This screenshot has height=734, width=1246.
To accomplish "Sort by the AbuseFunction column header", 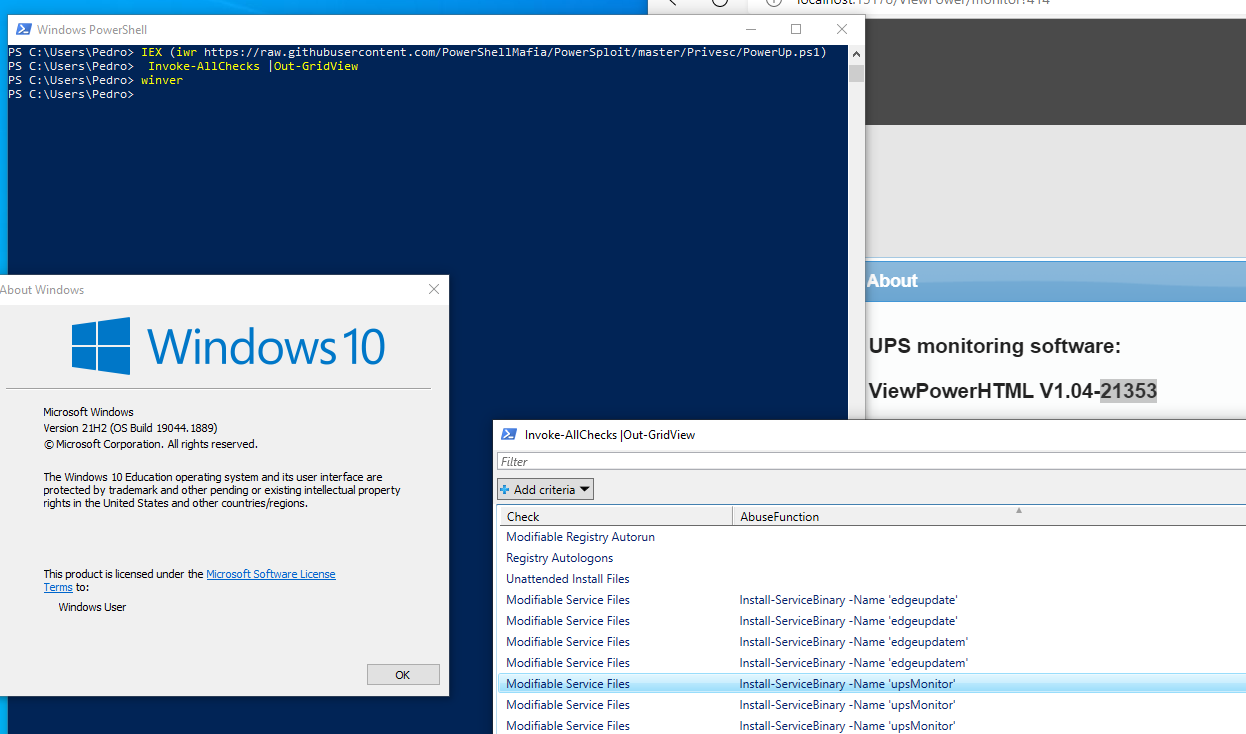I will [989, 516].
